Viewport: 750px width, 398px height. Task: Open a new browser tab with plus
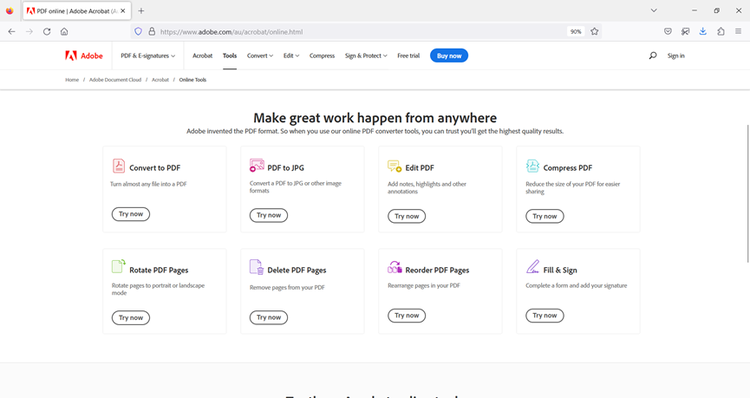click(x=141, y=11)
